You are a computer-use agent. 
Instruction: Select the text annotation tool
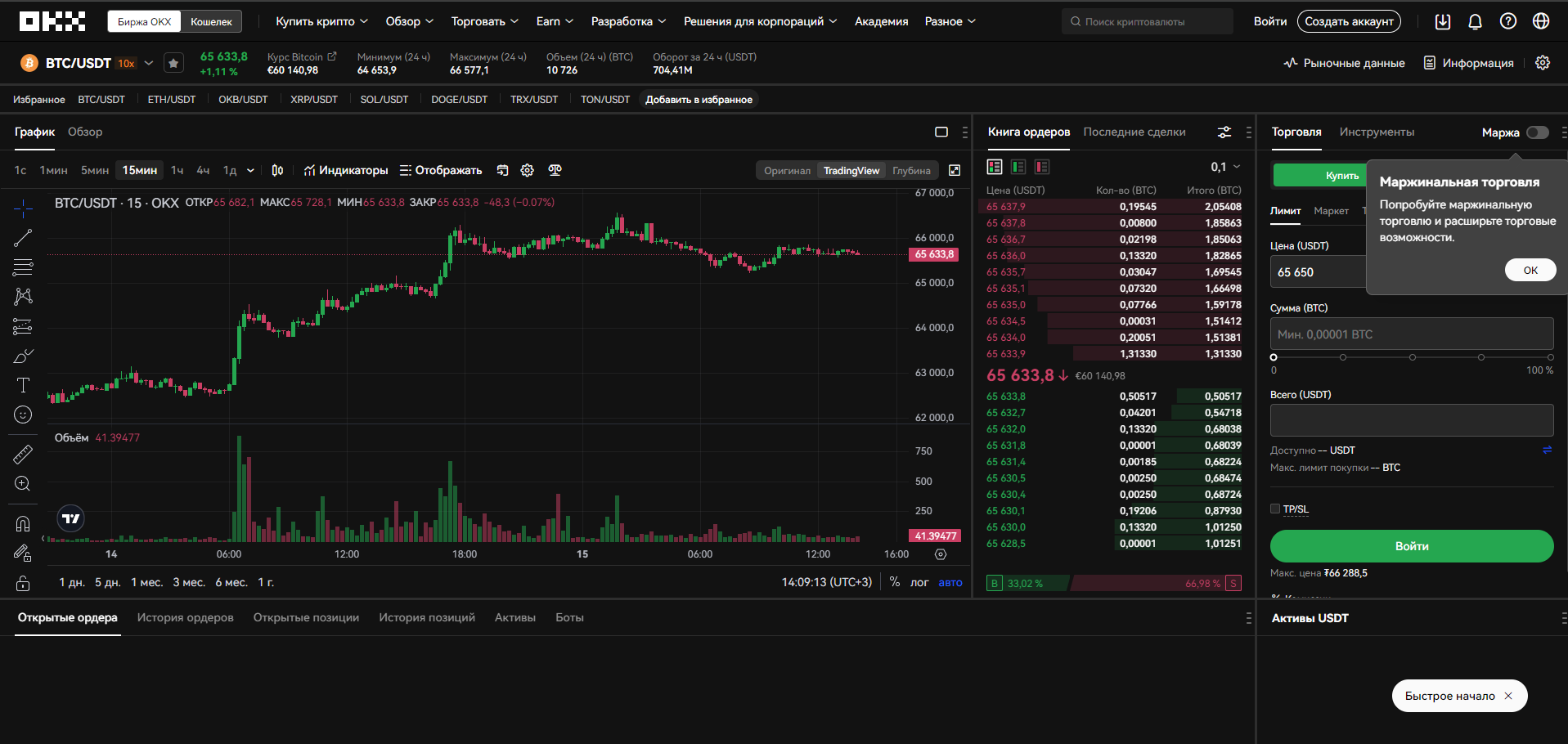tap(23, 385)
